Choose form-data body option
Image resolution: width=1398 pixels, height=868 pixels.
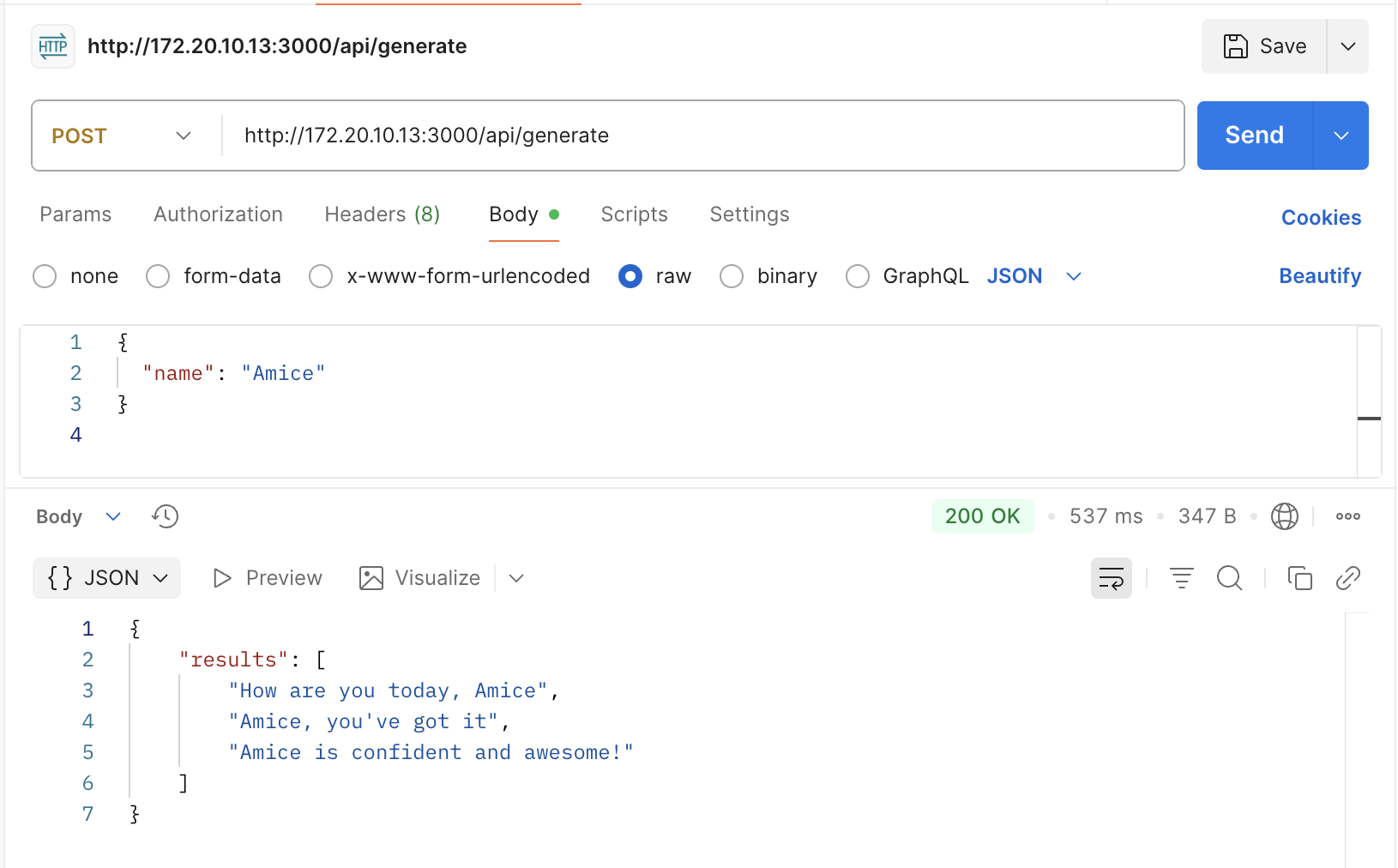[158, 276]
